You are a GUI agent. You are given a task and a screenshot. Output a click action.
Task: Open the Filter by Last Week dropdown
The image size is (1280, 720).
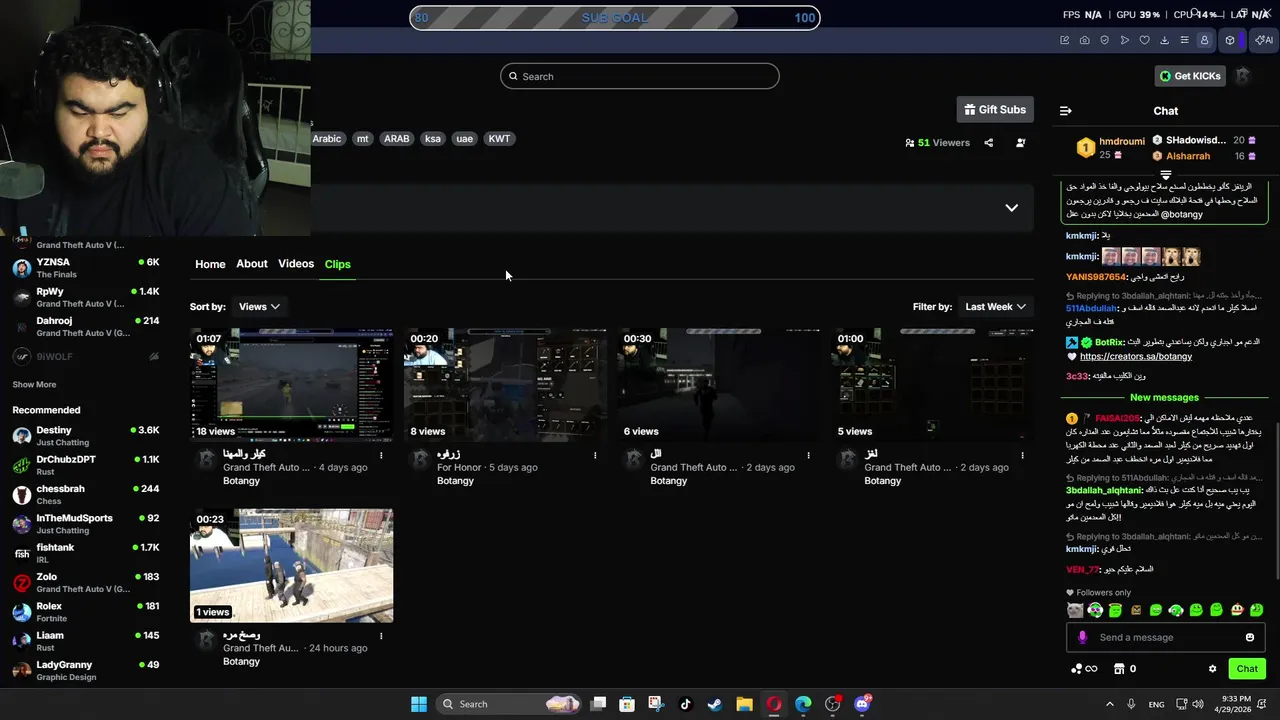[995, 307]
